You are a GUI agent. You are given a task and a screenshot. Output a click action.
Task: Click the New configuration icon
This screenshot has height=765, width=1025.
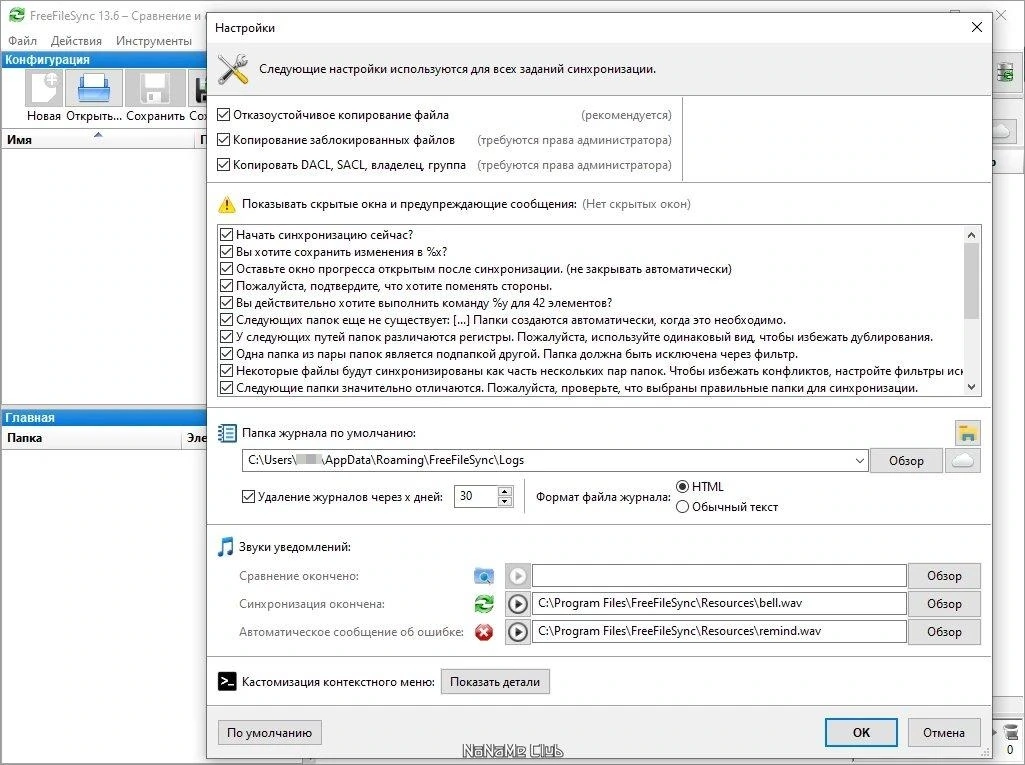[x=44, y=88]
